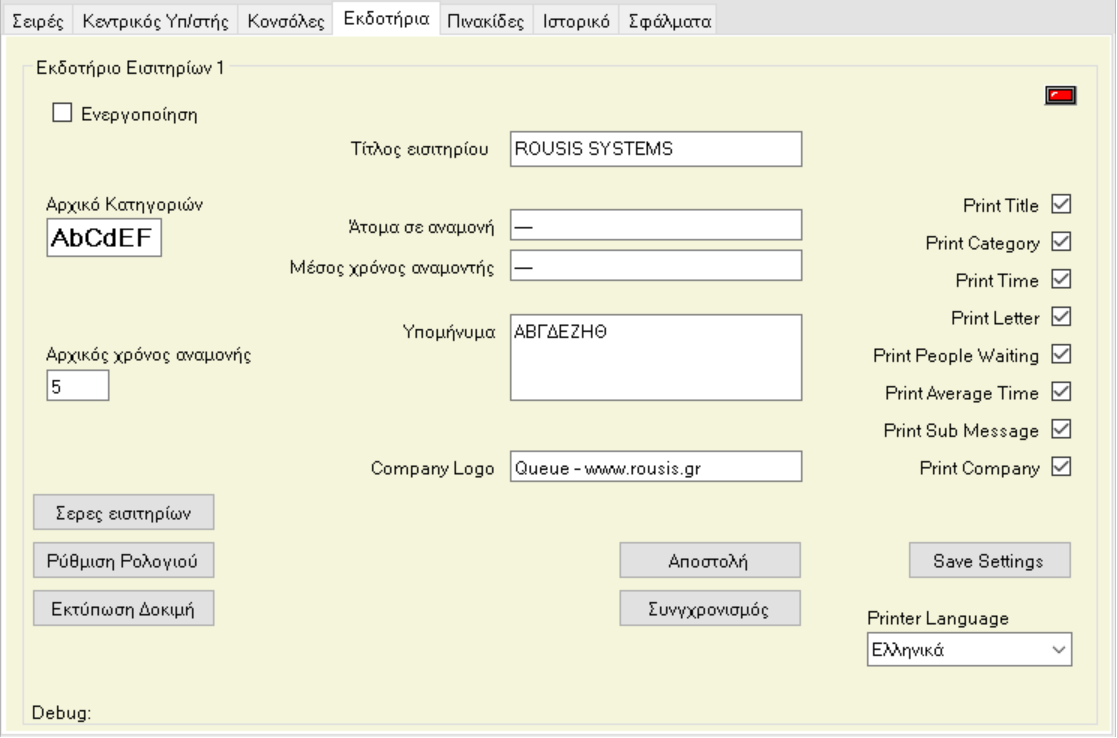The height and width of the screenshot is (738, 1117).
Task: Open the Κονσόλες tab
Action: click(x=288, y=22)
